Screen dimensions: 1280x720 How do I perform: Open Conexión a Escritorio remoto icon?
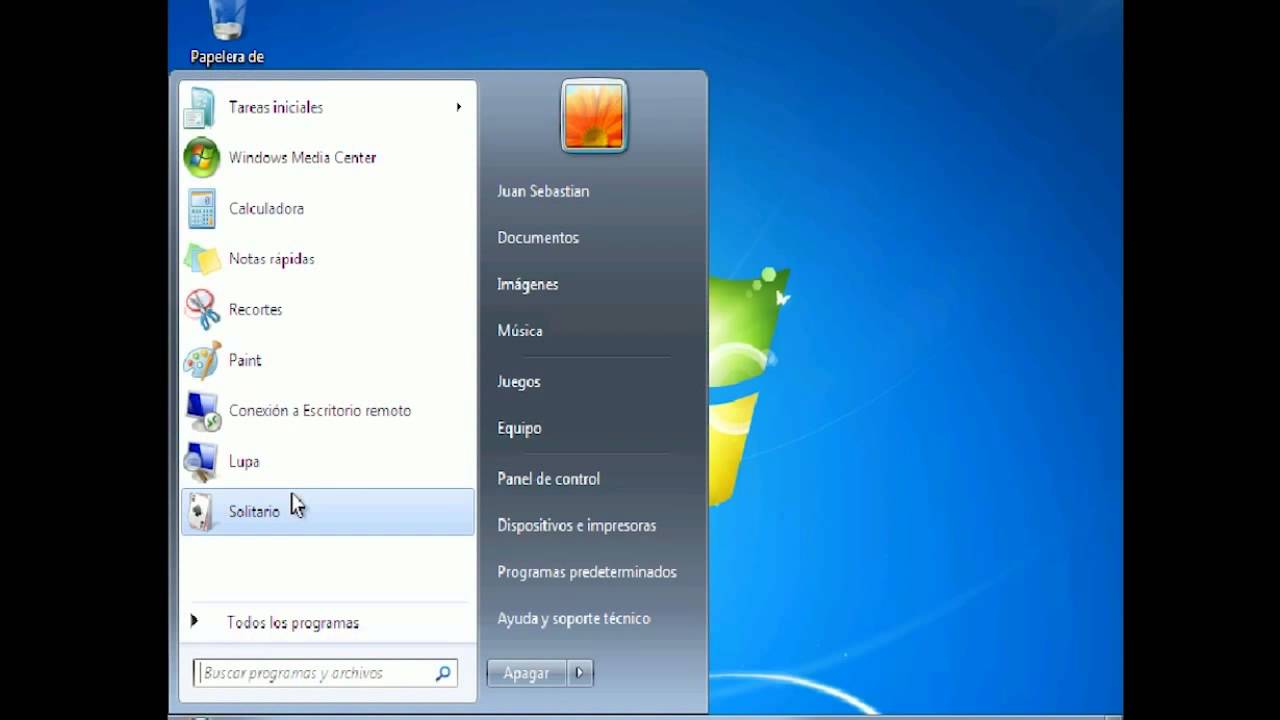(x=201, y=411)
